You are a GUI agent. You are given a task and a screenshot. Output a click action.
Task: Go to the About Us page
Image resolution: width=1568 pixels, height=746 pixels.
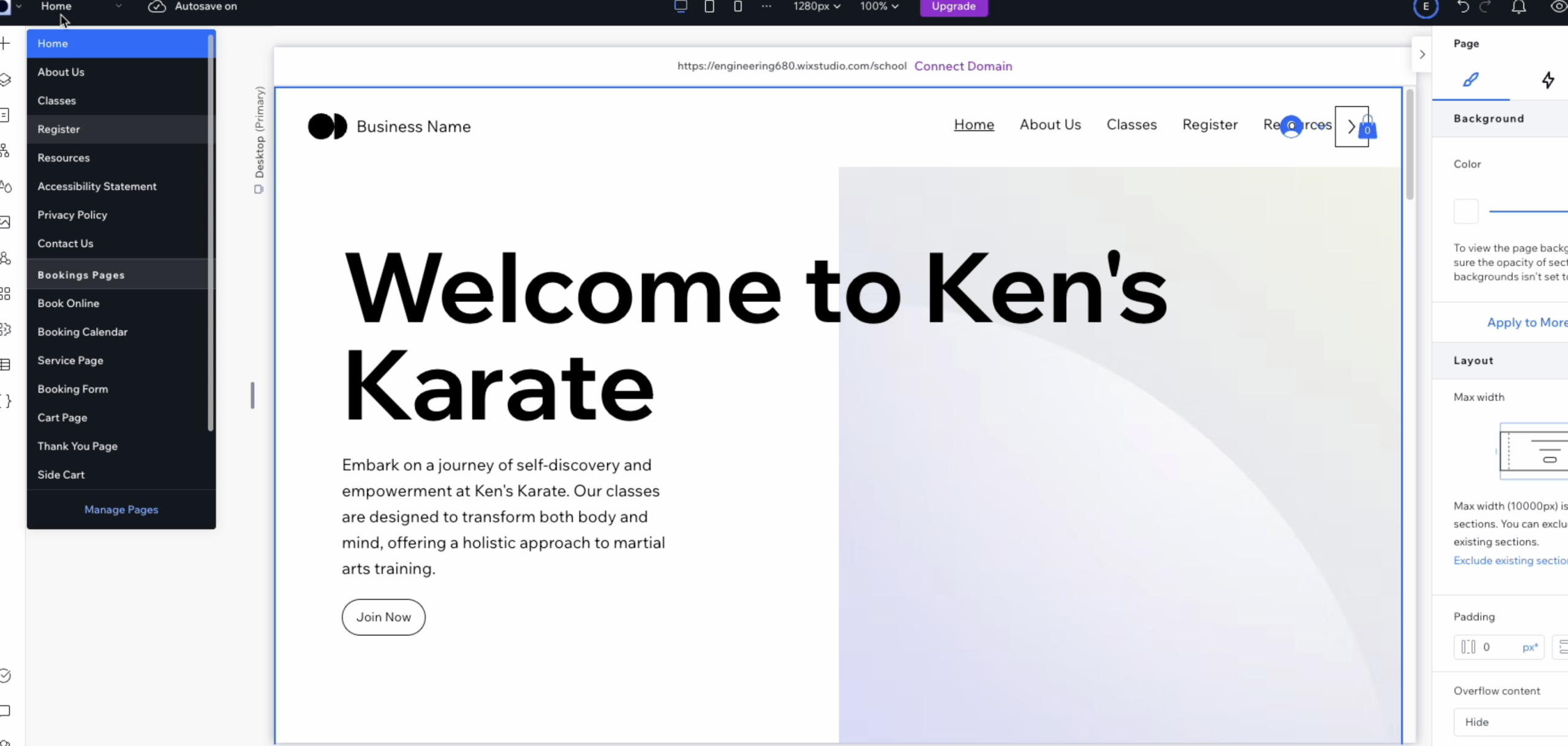tap(118, 72)
